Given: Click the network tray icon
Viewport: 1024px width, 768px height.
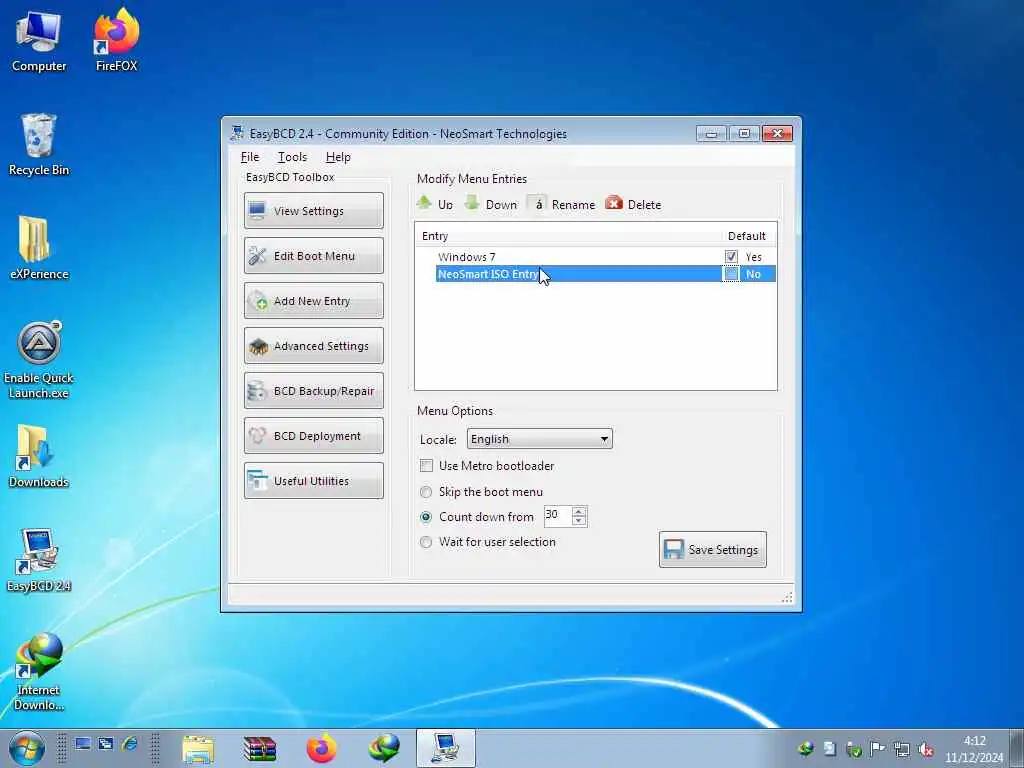Looking at the screenshot, I should pyautogui.click(x=901, y=748).
